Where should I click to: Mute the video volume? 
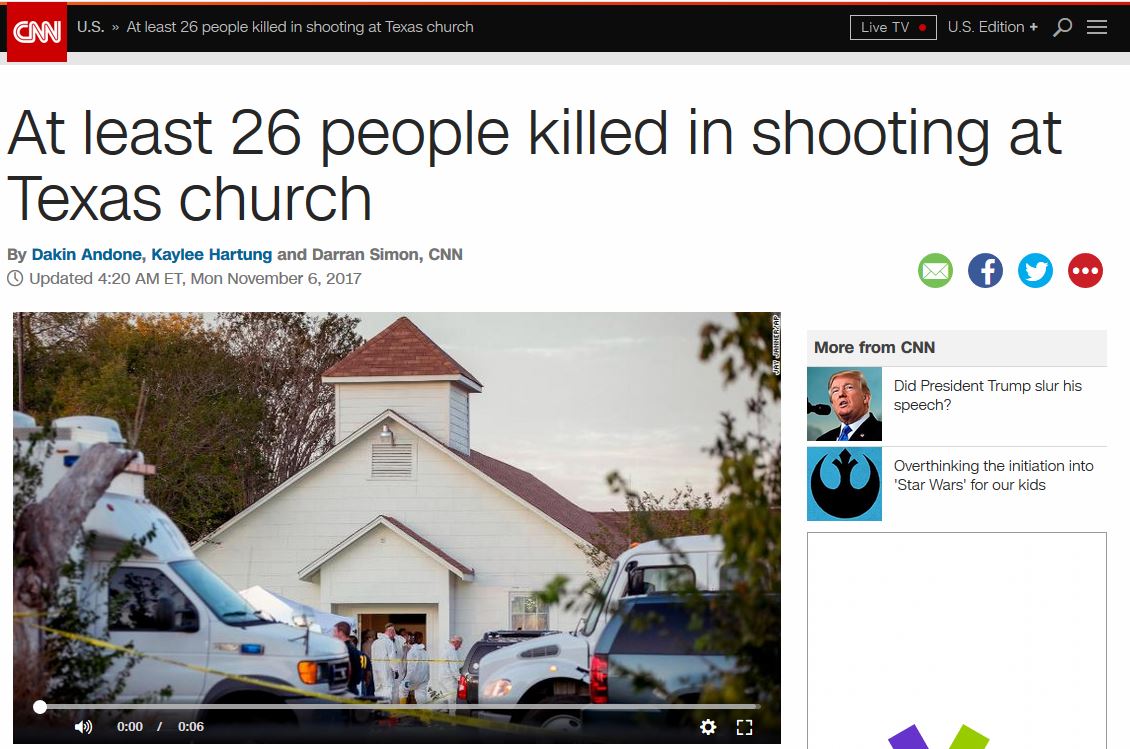[x=84, y=727]
